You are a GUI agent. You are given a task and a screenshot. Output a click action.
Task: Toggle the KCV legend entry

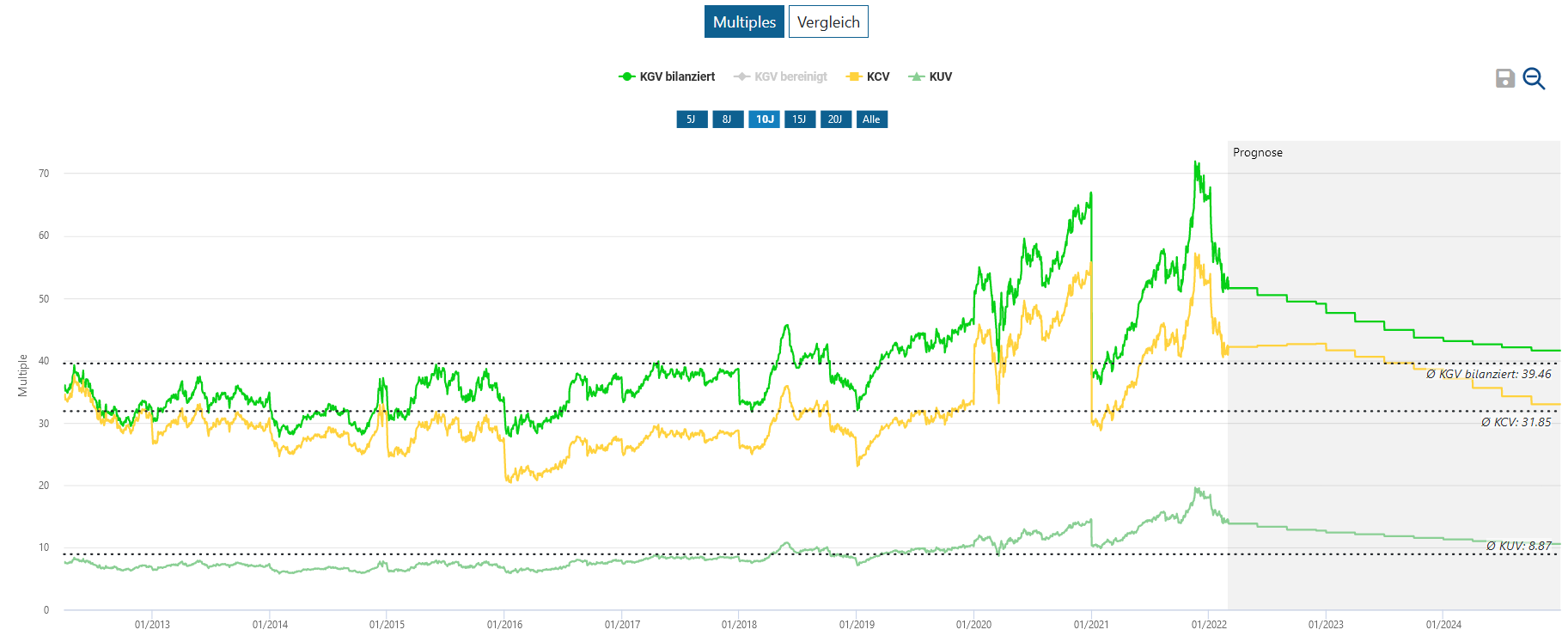coord(868,76)
